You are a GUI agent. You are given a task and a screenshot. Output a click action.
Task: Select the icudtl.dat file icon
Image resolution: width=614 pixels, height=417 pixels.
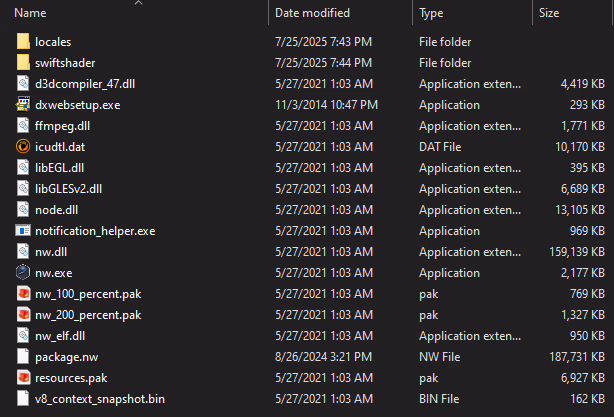tap(24, 147)
